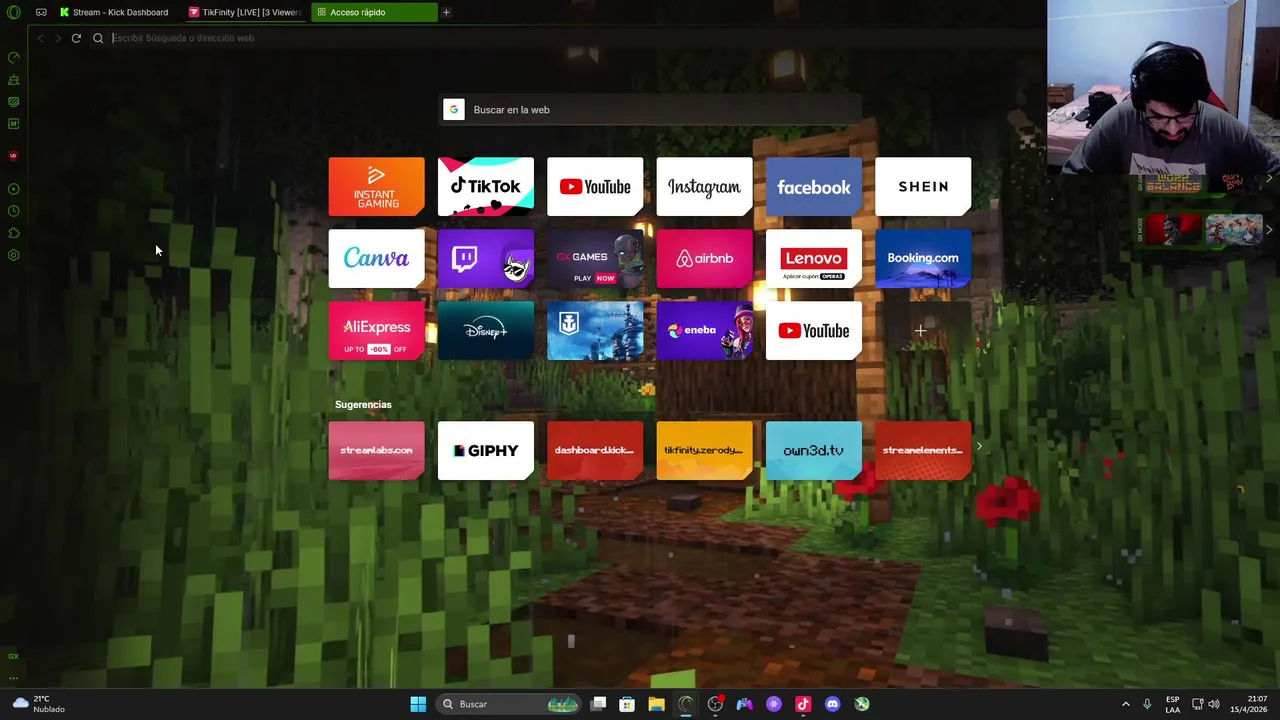Viewport: 1280px width, 720px height.
Task: Open GX Corner gamepad icon in tab bar
Action: (x=41, y=12)
